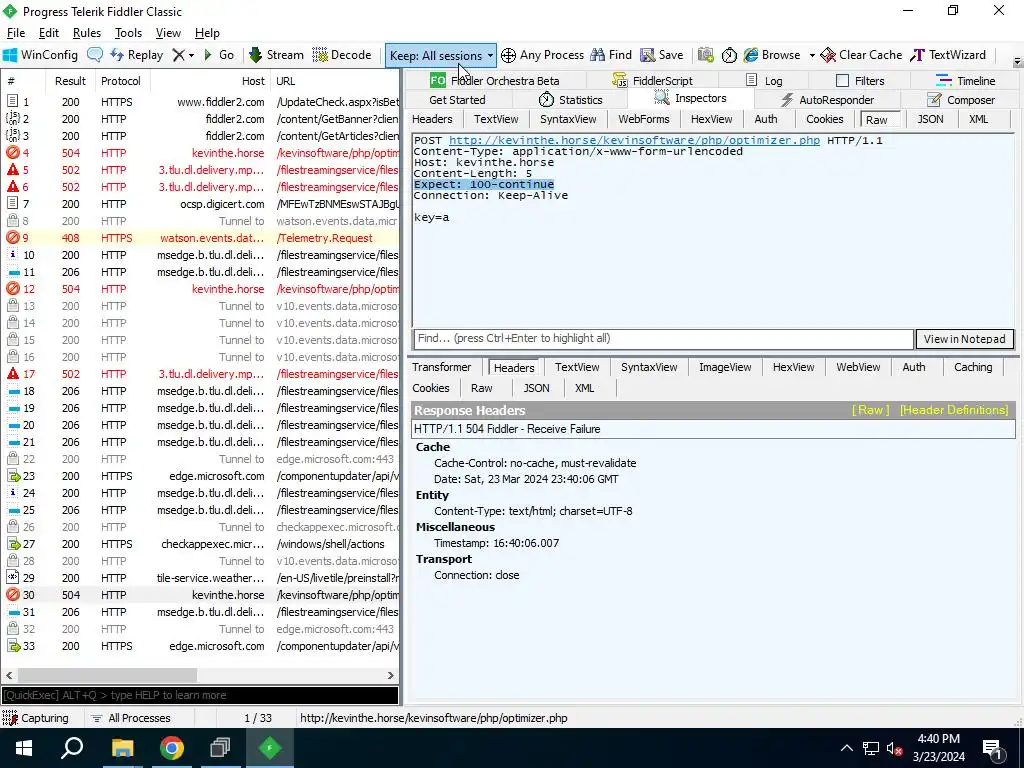Click the QuickExec command box
1024x768 pixels.
pos(200,695)
